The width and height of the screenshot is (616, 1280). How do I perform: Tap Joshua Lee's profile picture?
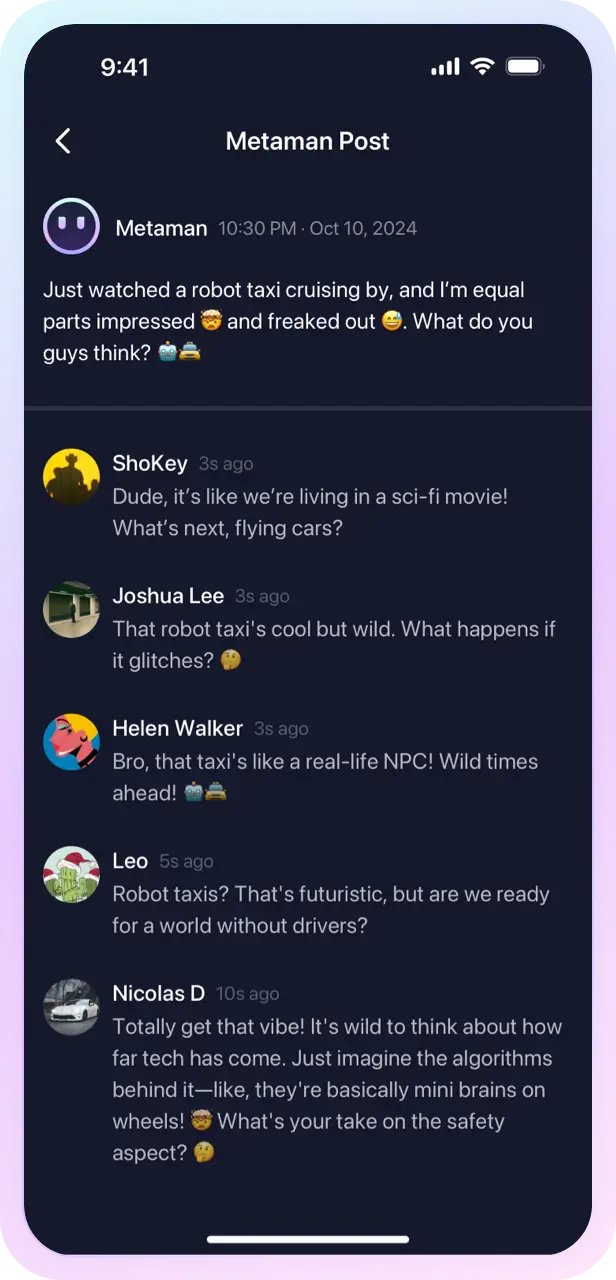[x=71, y=610]
